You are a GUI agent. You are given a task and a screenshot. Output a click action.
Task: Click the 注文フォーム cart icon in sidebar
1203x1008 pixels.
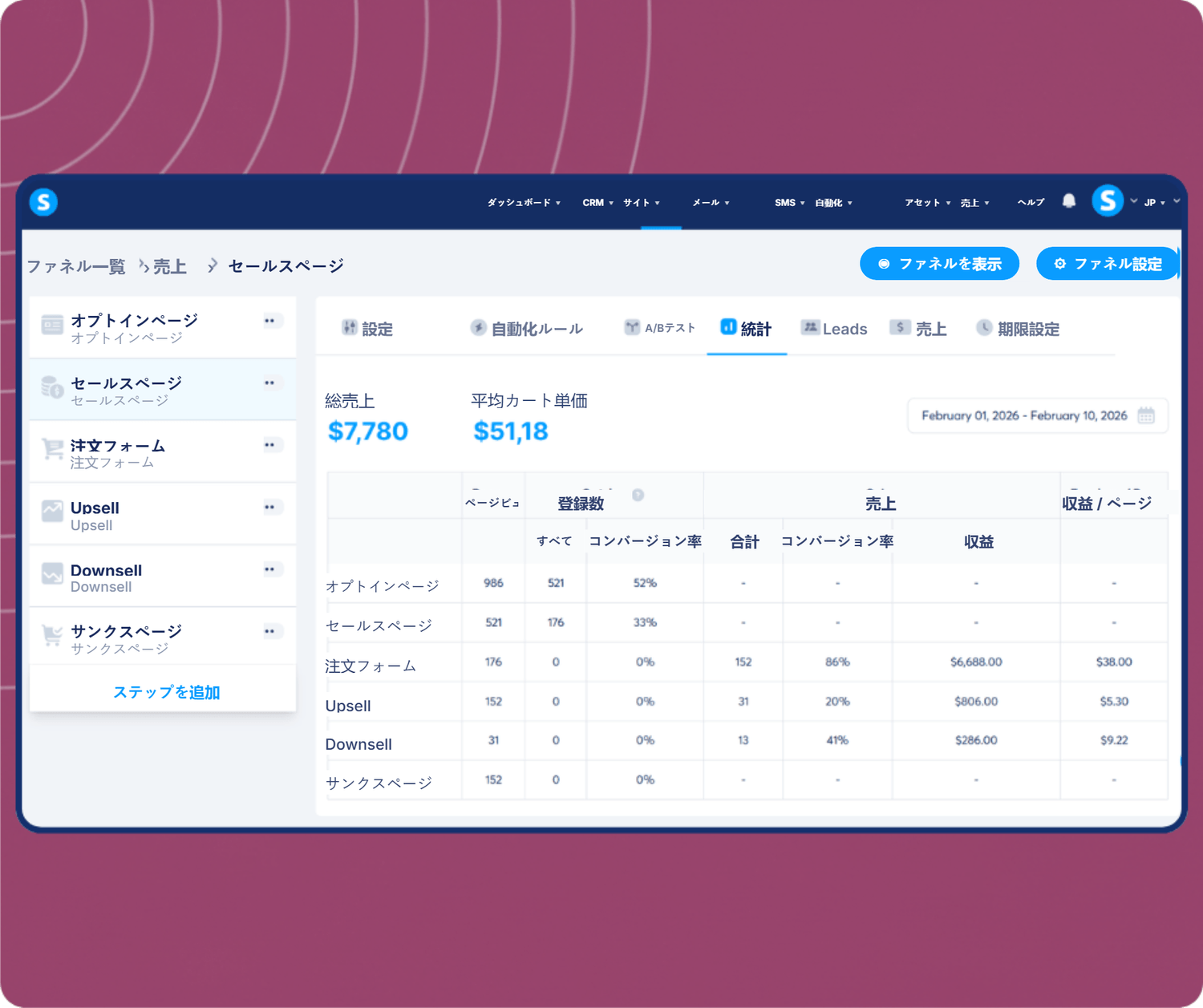[52, 449]
